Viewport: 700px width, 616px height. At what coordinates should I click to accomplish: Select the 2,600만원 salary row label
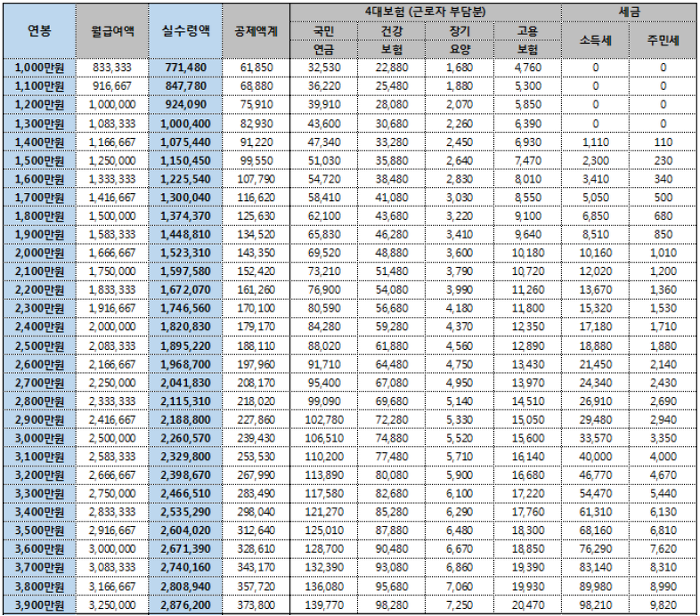(40, 365)
